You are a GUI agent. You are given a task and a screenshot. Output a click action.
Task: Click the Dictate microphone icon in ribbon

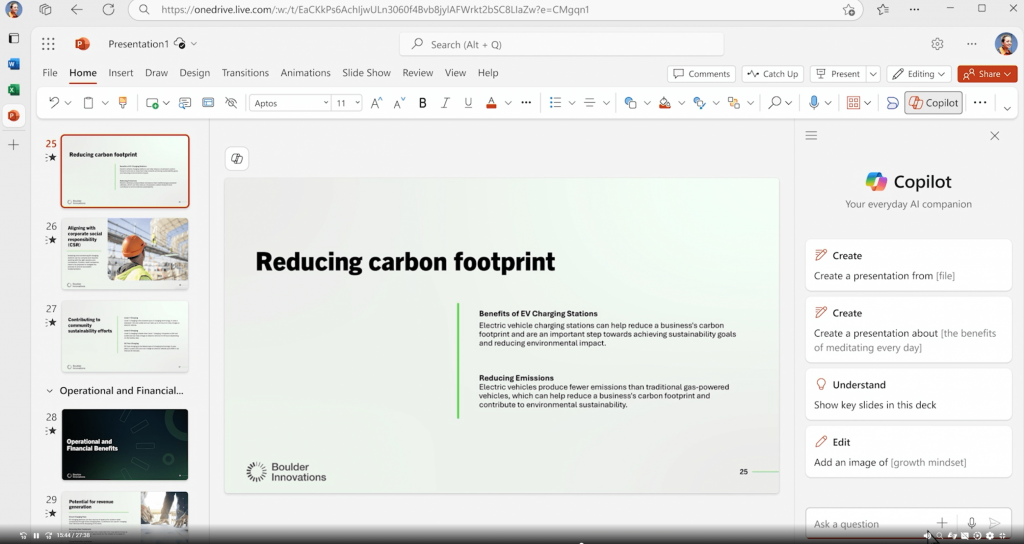(x=814, y=103)
